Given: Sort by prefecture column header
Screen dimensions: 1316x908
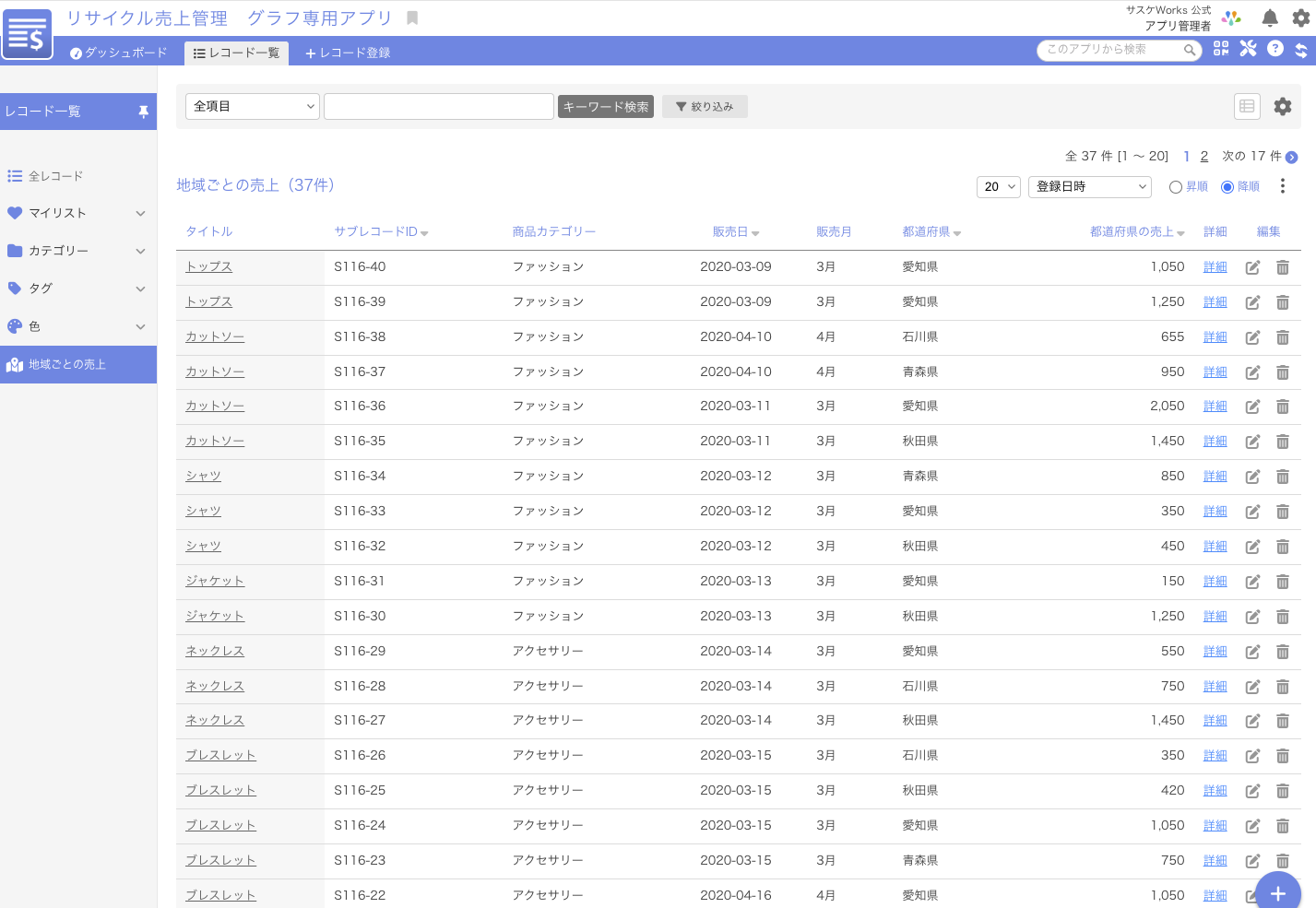Looking at the screenshot, I should [x=931, y=232].
